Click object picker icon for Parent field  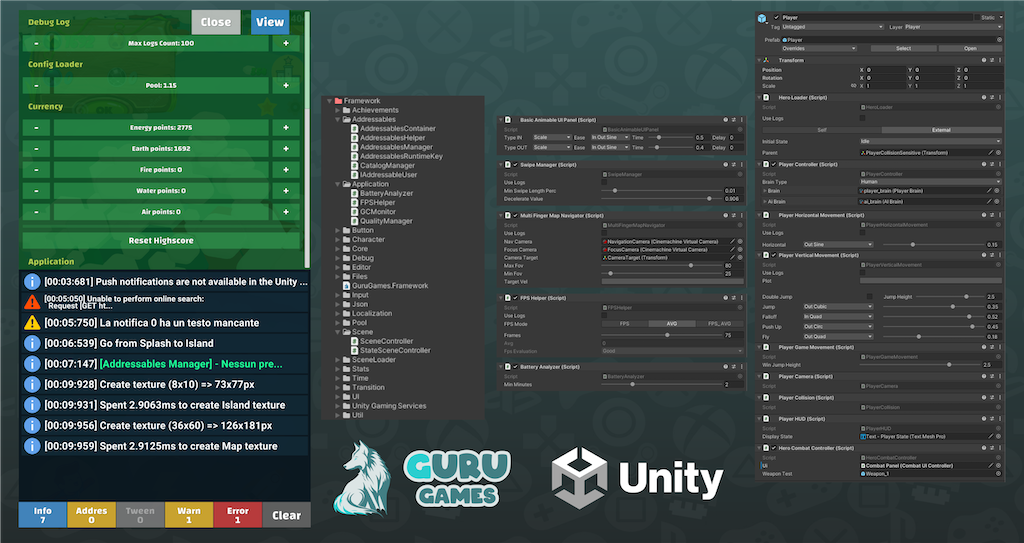pyautogui.click(x=998, y=152)
